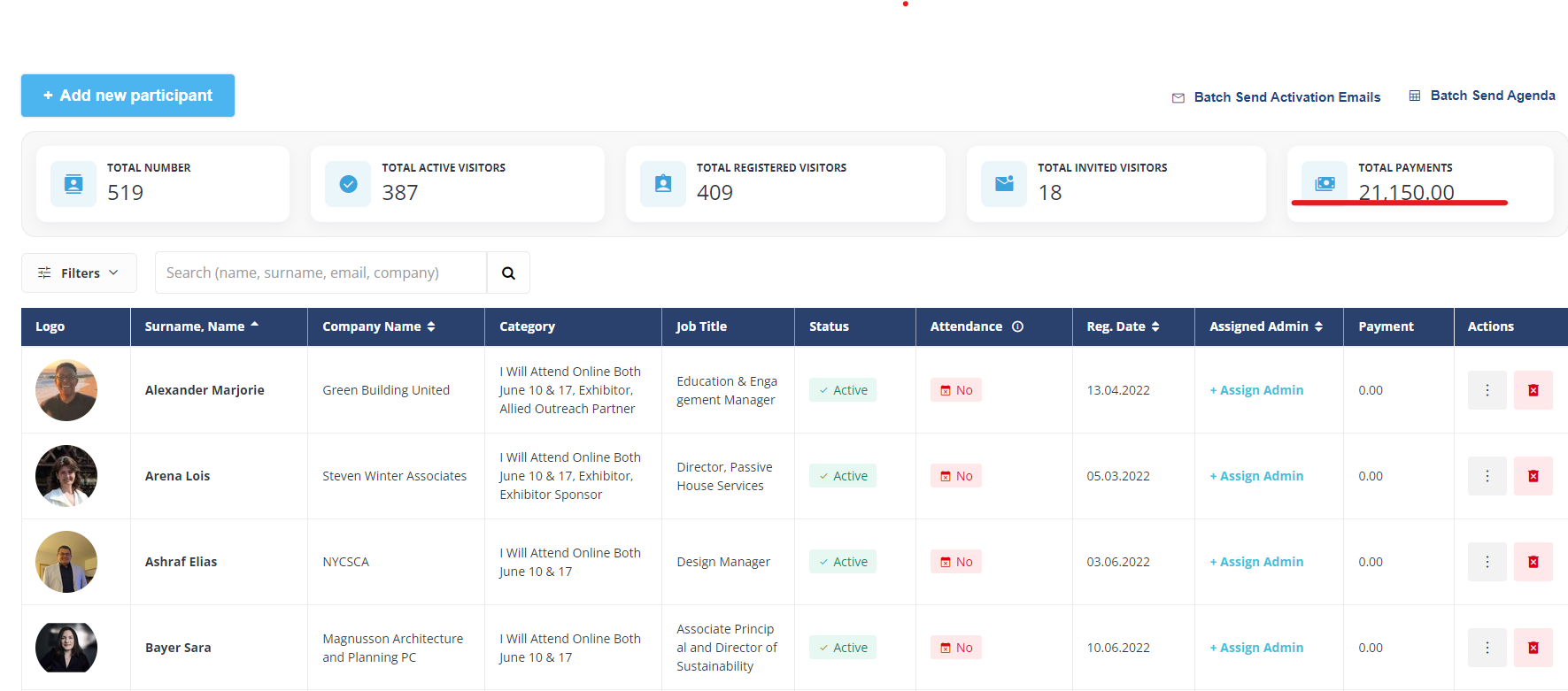Focus the participant search input field

coord(321,273)
